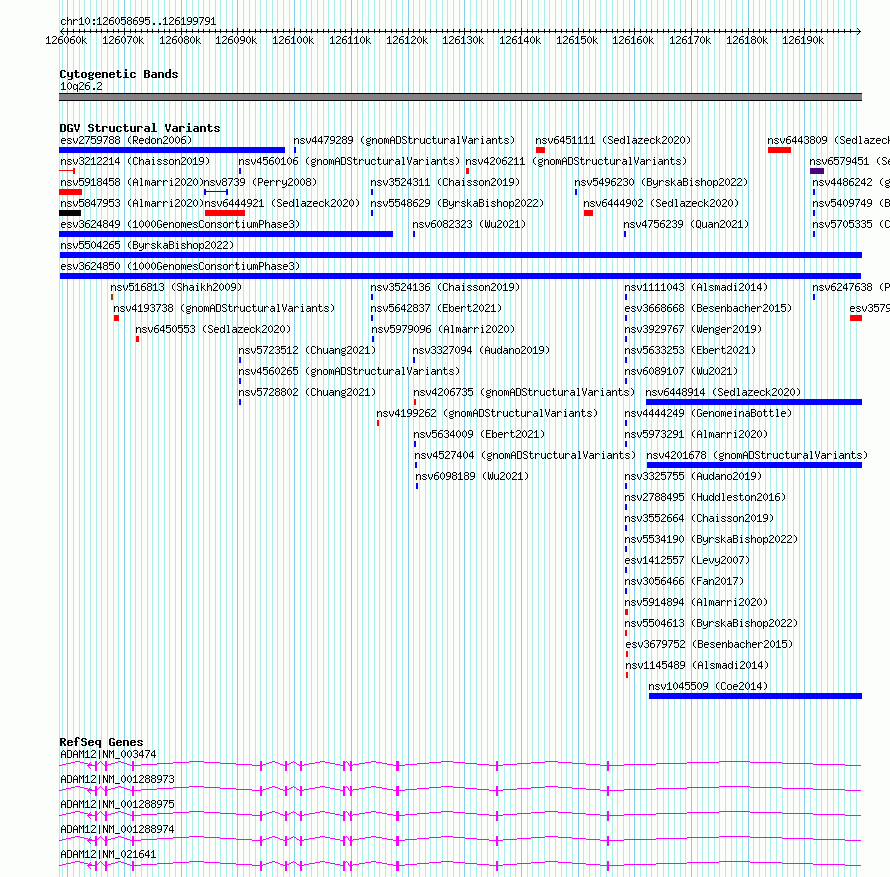
Task: Click esv1412557 (Levy2007) label
Action: click(x=687, y=560)
